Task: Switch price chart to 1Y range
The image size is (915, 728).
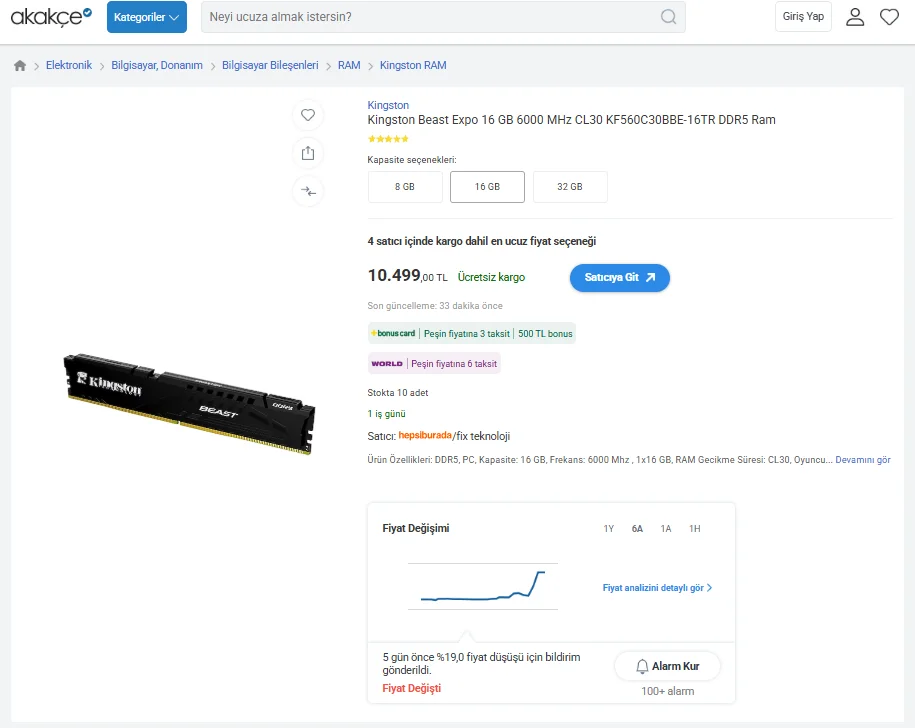Action: point(608,528)
